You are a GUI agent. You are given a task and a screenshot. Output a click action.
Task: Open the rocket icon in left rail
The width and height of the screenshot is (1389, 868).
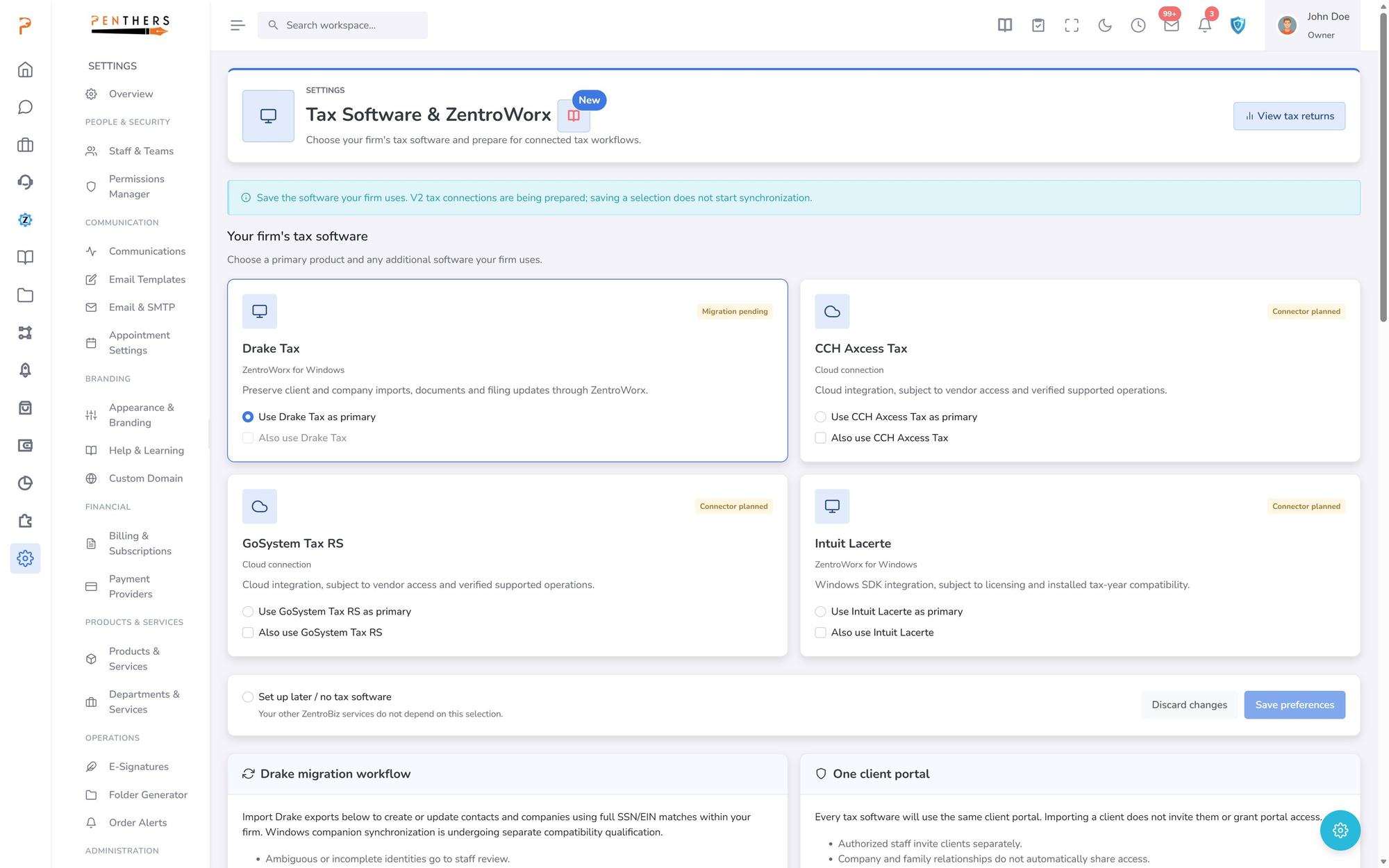(25, 370)
